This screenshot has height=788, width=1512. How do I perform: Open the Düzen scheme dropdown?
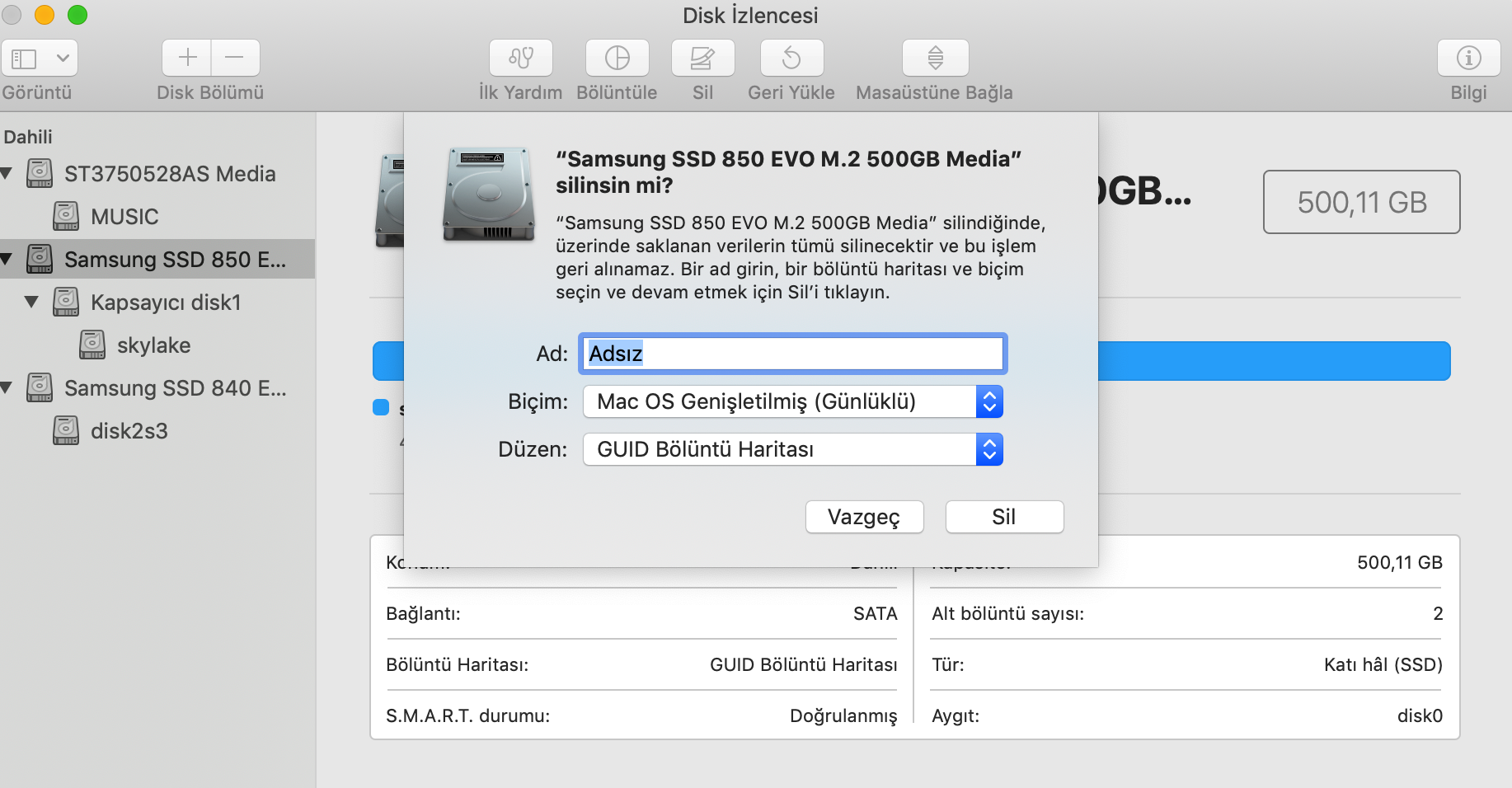[792, 450]
